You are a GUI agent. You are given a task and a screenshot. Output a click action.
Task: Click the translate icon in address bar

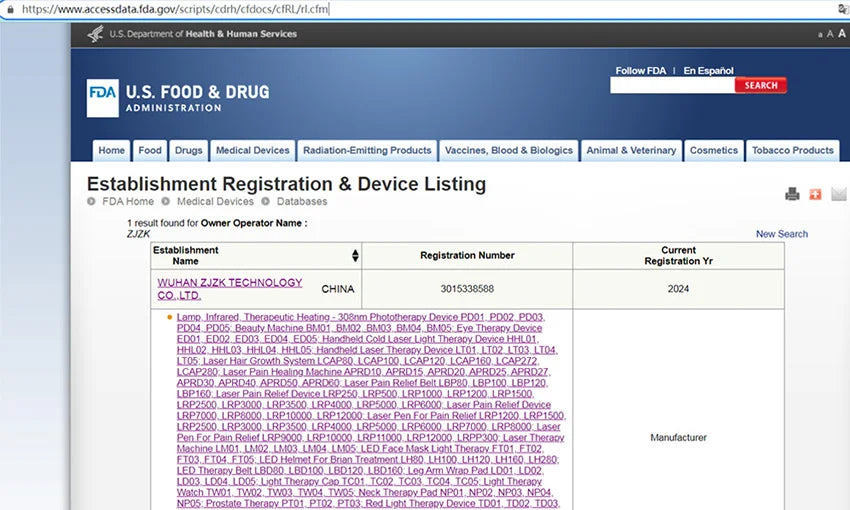[843, 9]
